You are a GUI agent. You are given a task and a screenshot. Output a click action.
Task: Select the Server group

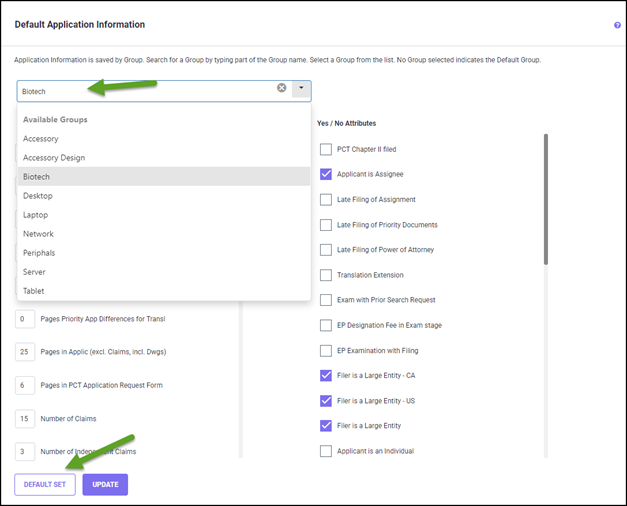(35, 272)
